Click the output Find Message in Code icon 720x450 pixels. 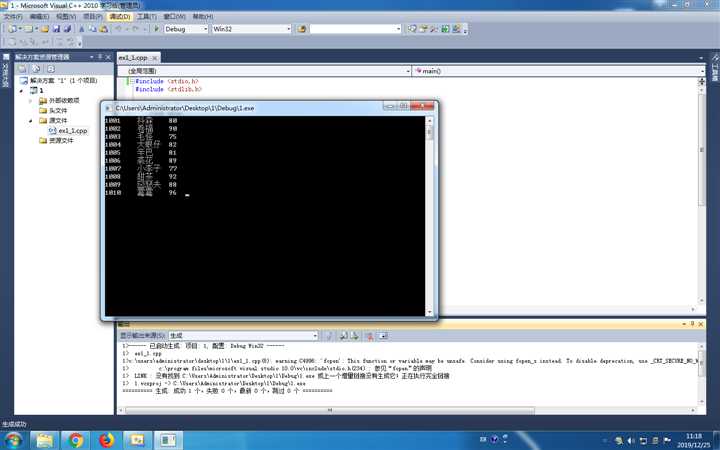coord(328,336)
